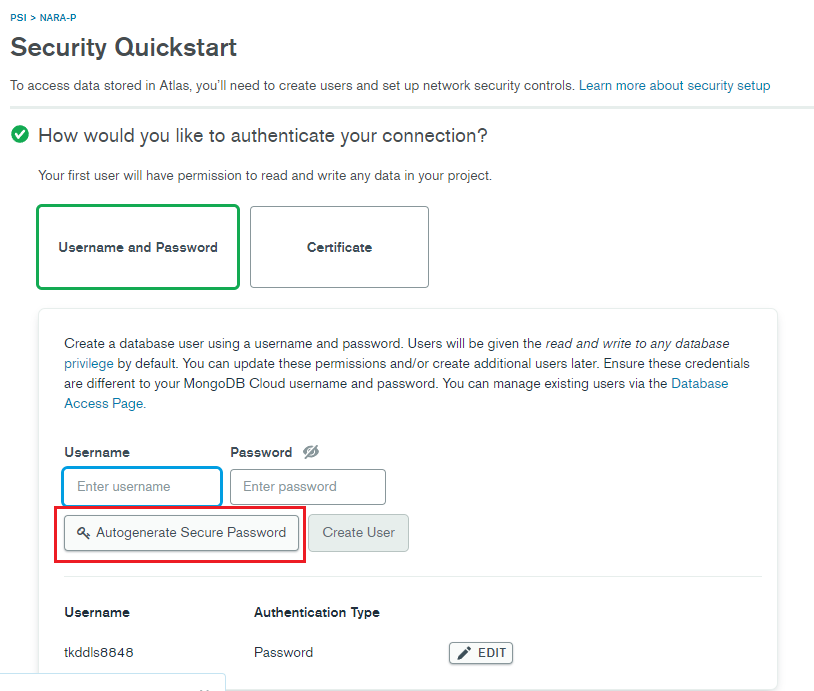Screen dimensions: 814x691
Task: Click the Security Quickstart page title
Action: coord(124,48)
